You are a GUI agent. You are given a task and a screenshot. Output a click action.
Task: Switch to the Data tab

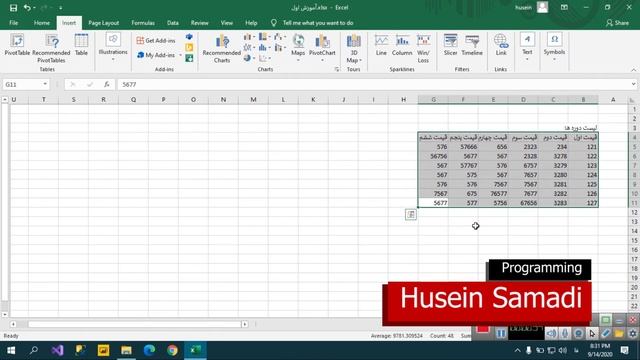point(173,23)
